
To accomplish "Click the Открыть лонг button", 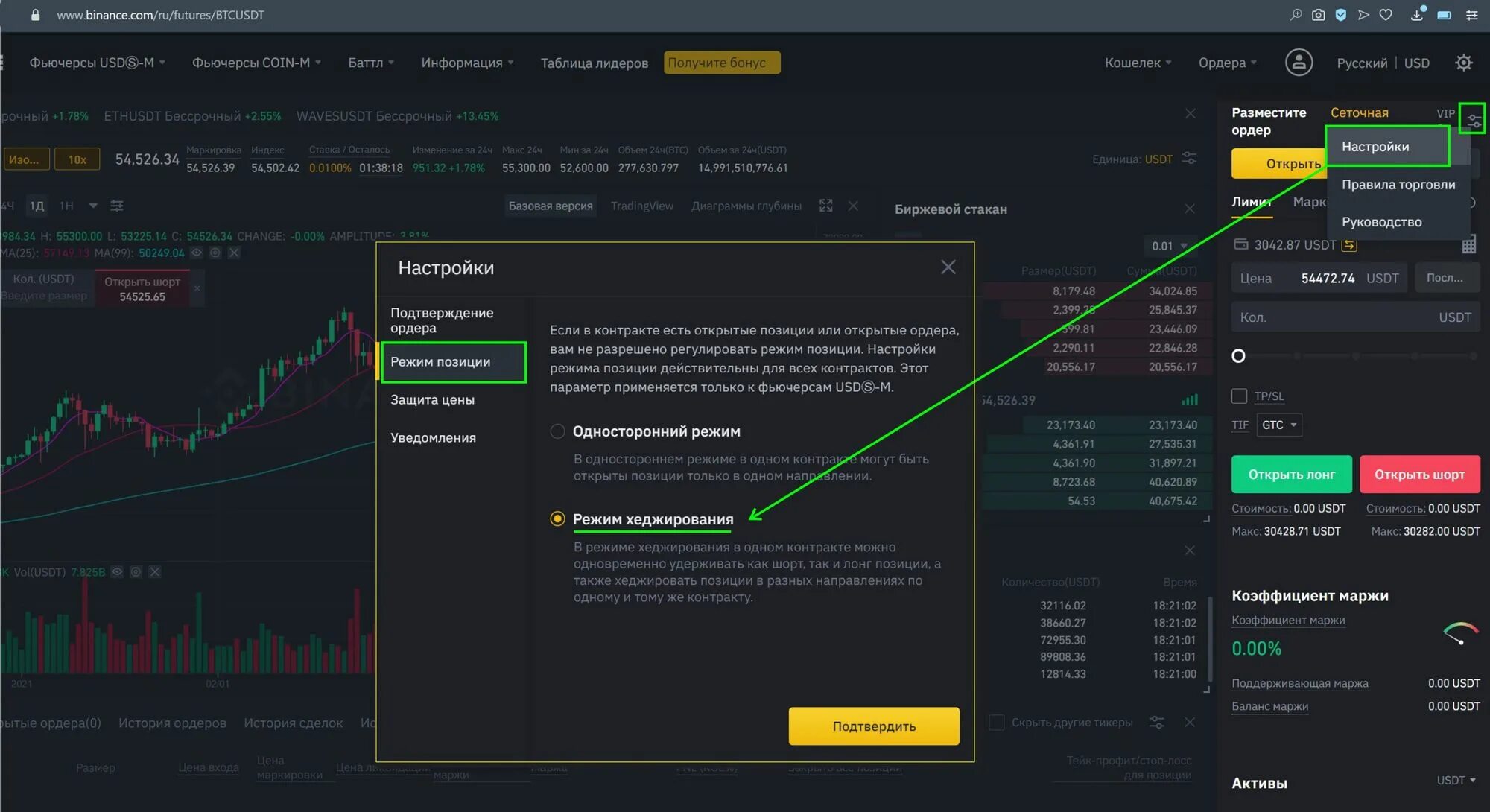I will point(1291,474).
